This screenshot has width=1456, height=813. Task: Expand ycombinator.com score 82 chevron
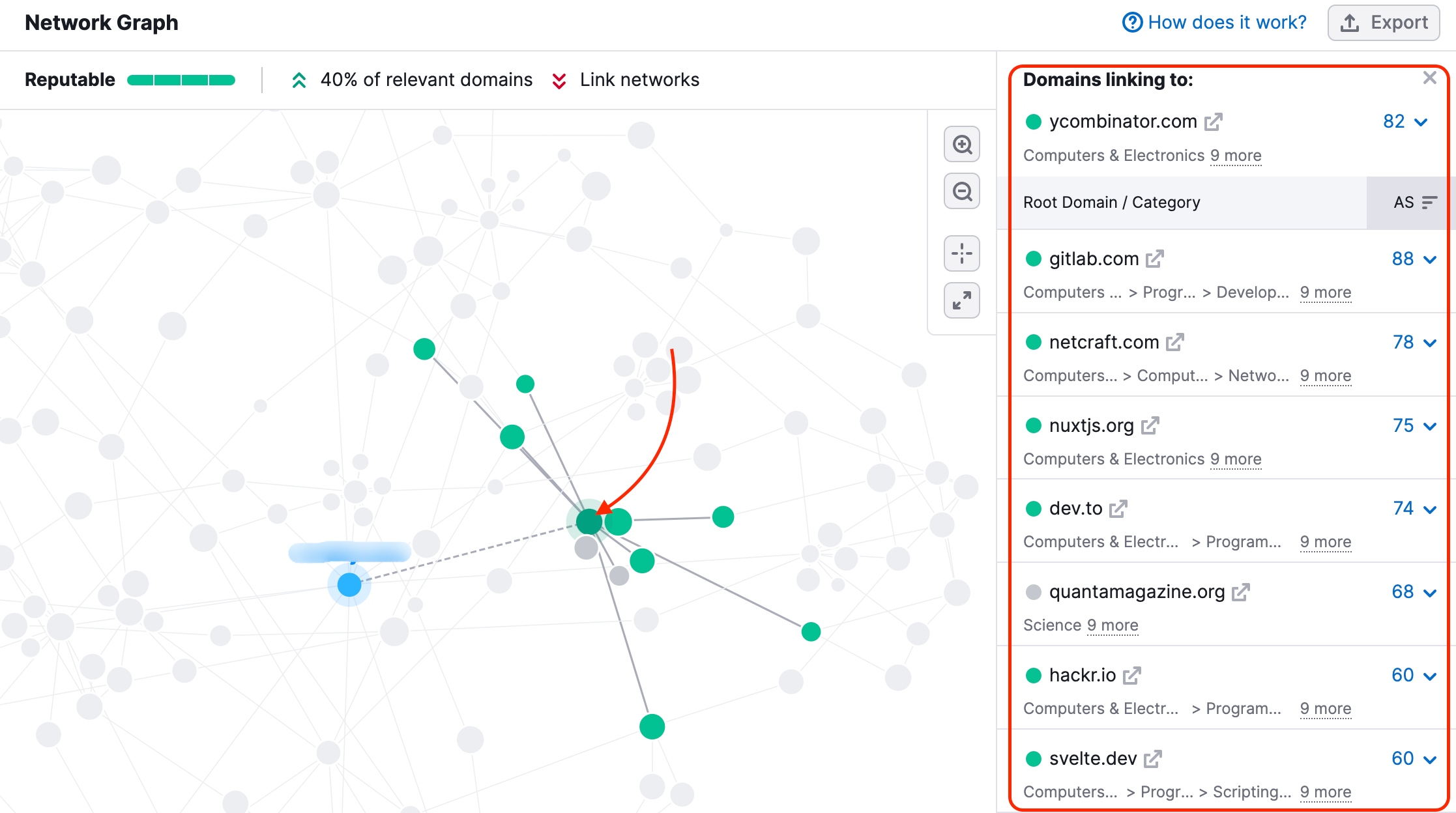click(x=1421, y=122)
